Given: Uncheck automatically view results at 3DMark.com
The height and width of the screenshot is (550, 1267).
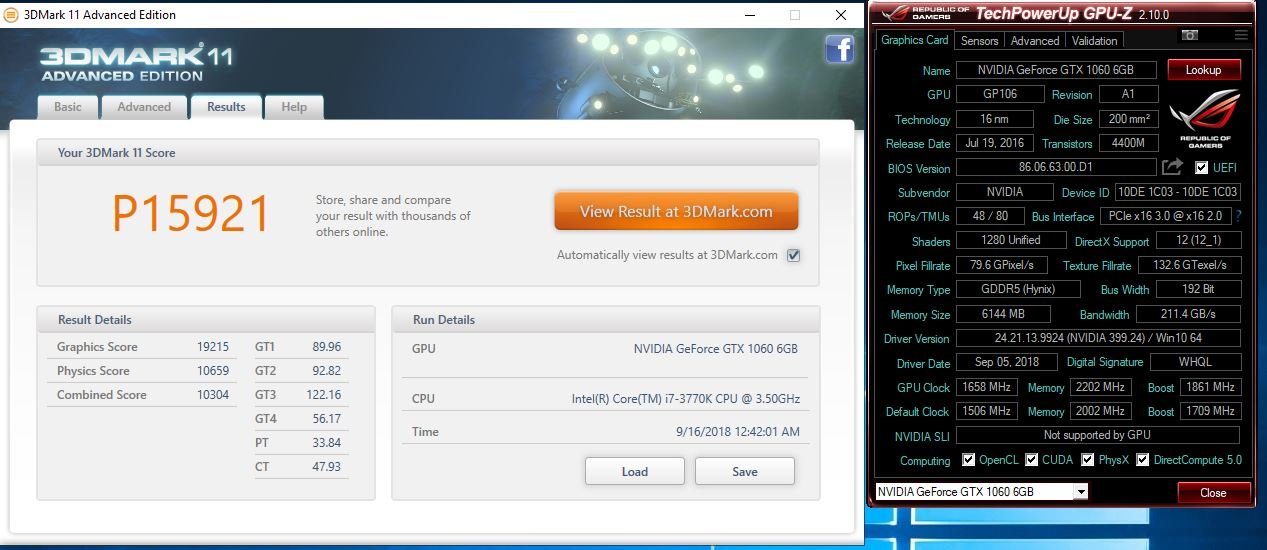Looking at the screenshot, I should point(794,255).
